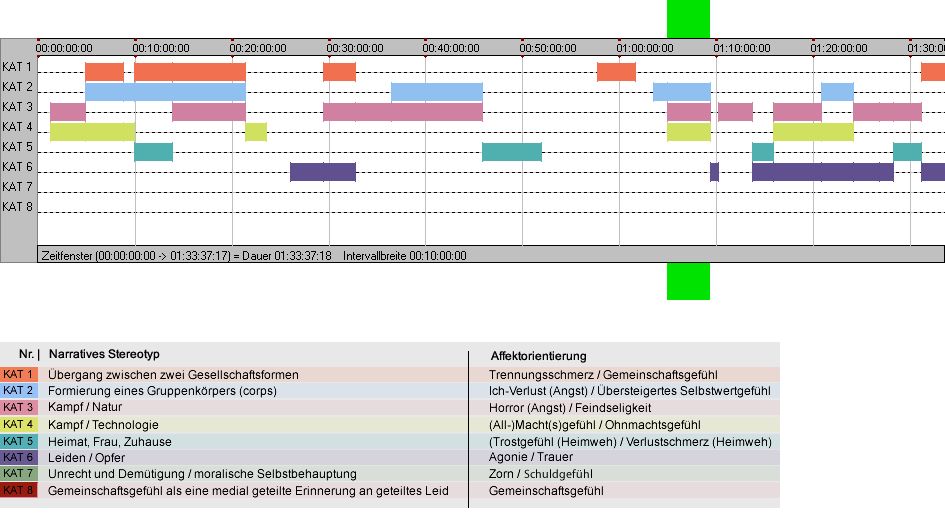The width and height of the screenshot is (945, 530).
Task: Click the light blue KAT 2 legend swatch
Action: [19, 391]
